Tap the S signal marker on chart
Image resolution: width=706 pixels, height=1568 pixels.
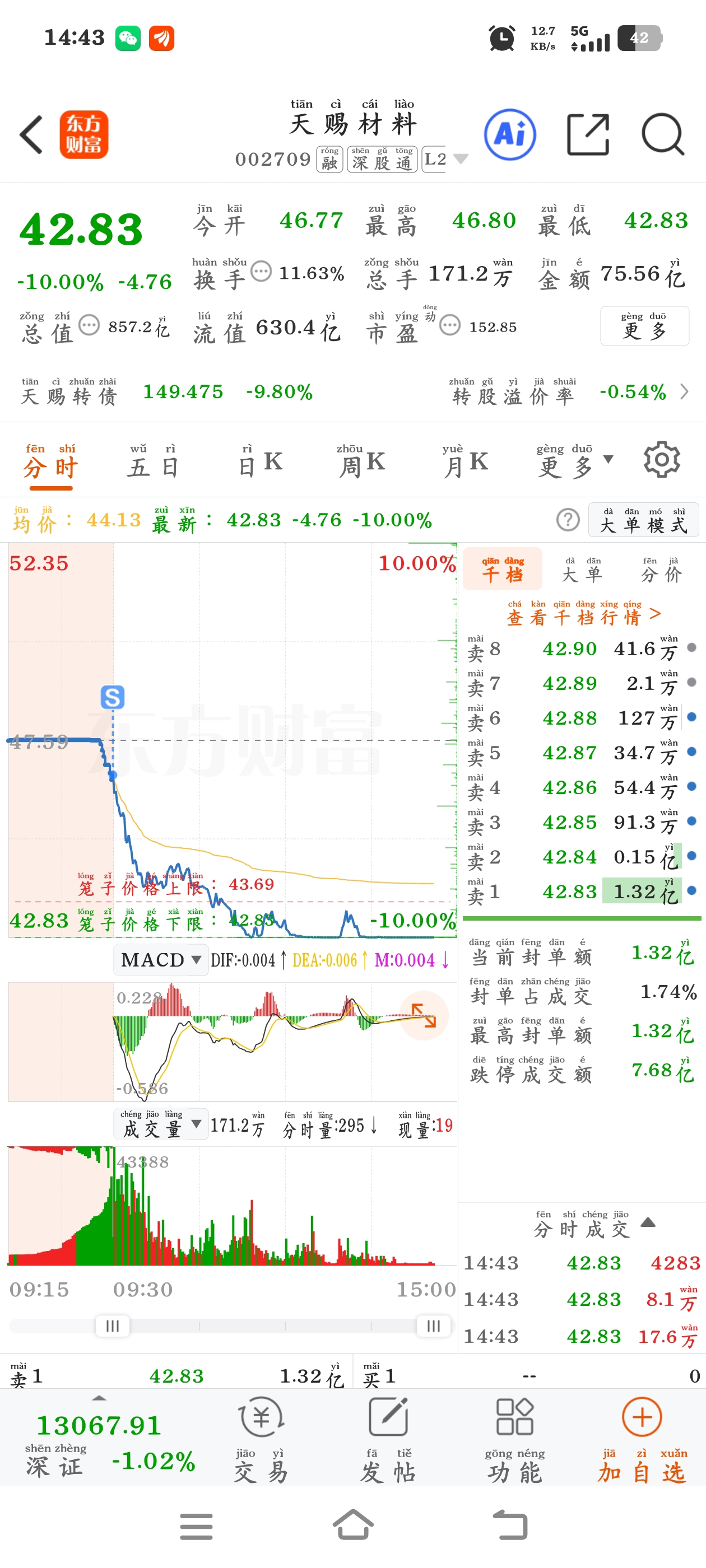tap(113, 697)
